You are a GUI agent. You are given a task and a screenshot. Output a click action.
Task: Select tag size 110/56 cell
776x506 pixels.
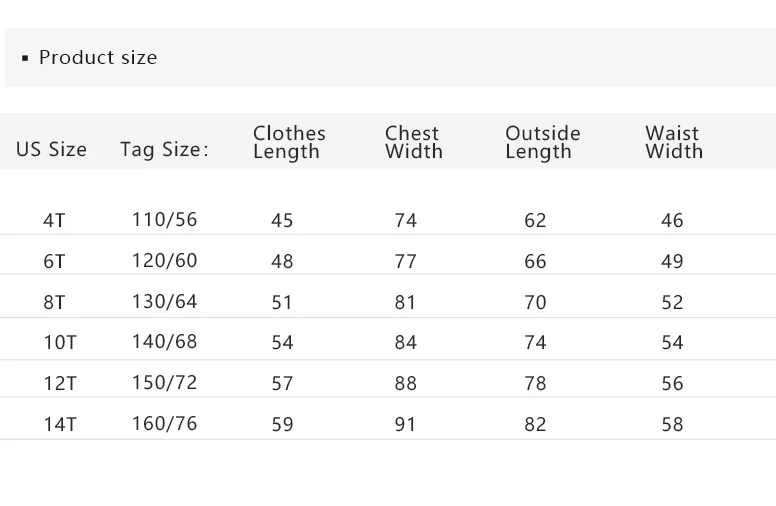[164, 220]
